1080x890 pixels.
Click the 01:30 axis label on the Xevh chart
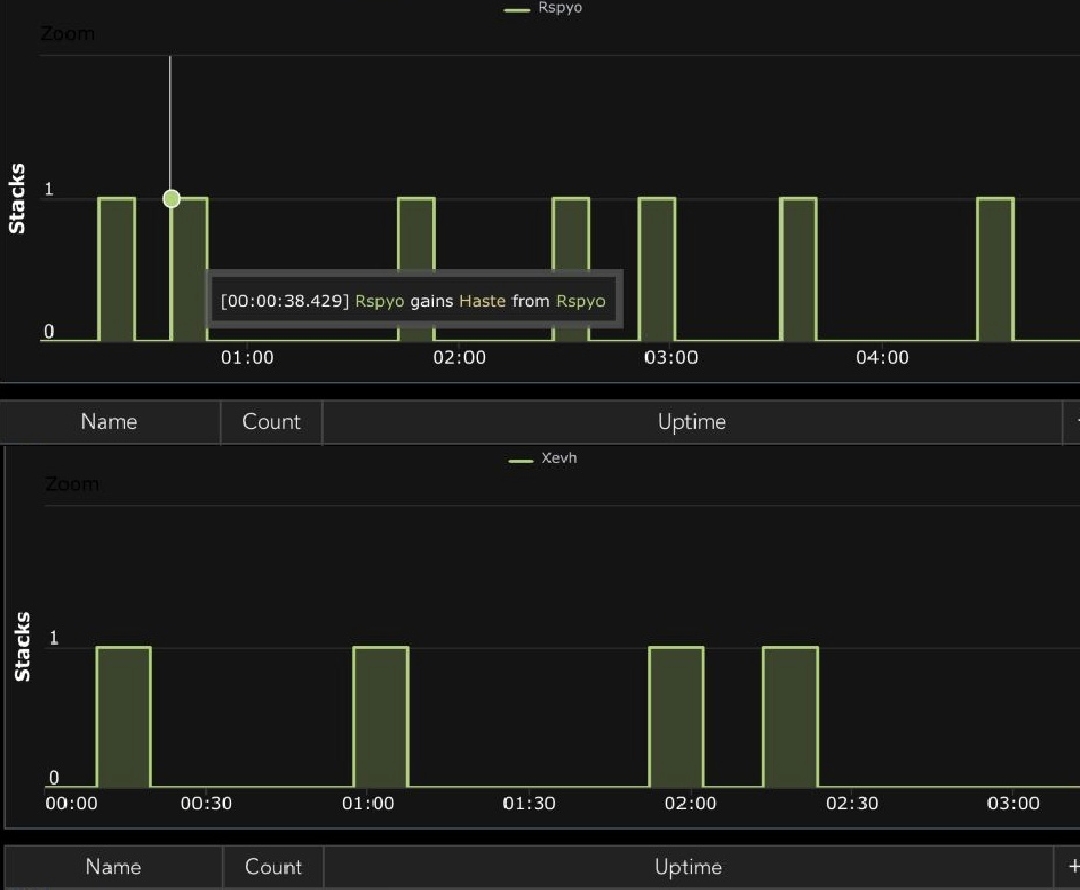pyautogui.click(x=529, y=803)
